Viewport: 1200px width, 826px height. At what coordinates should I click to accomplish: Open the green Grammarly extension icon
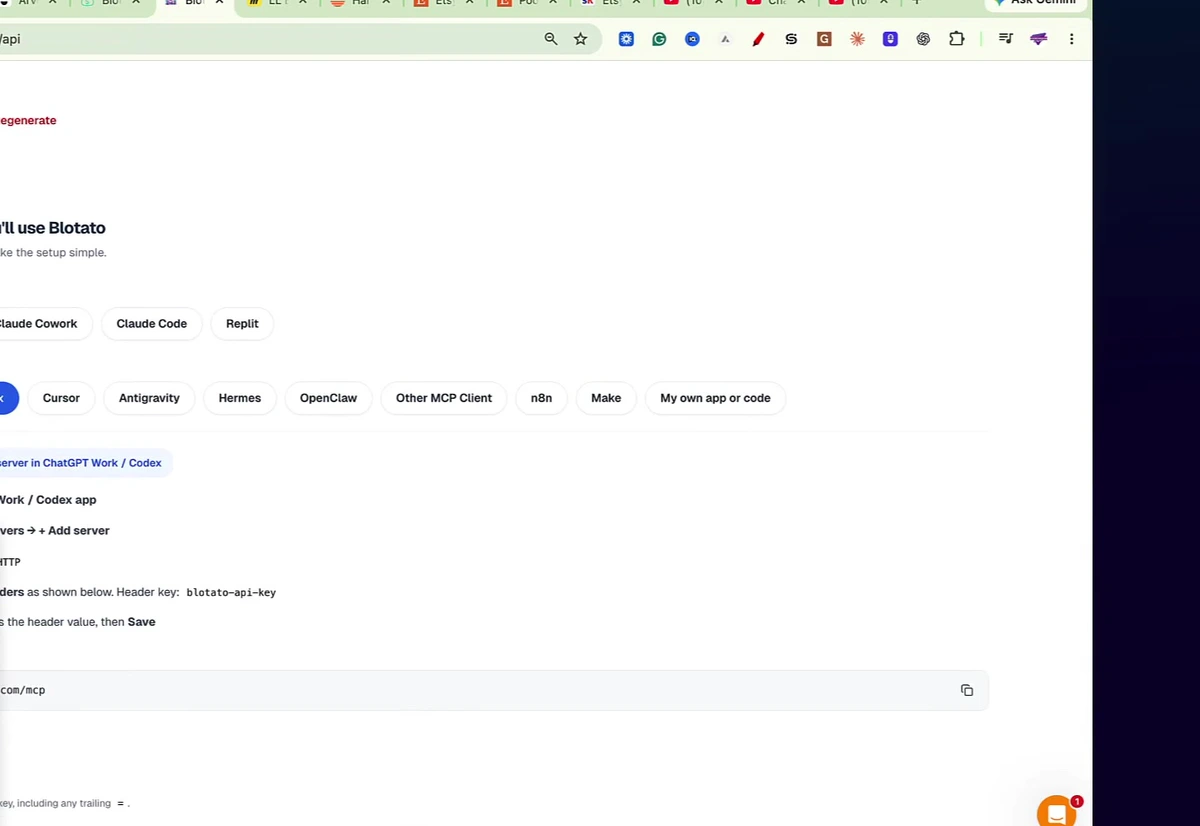659,39
